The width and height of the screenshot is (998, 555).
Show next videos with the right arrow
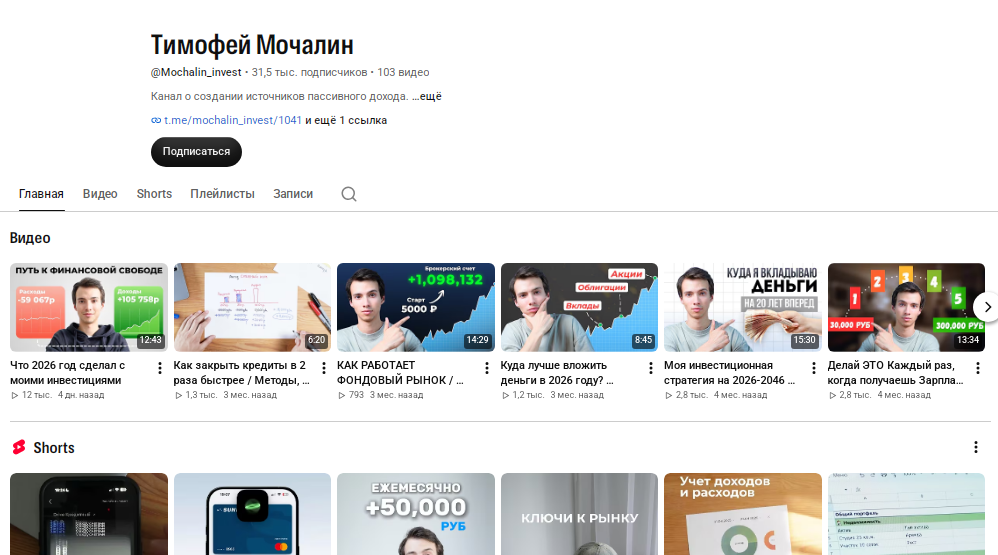click(987, 307)
